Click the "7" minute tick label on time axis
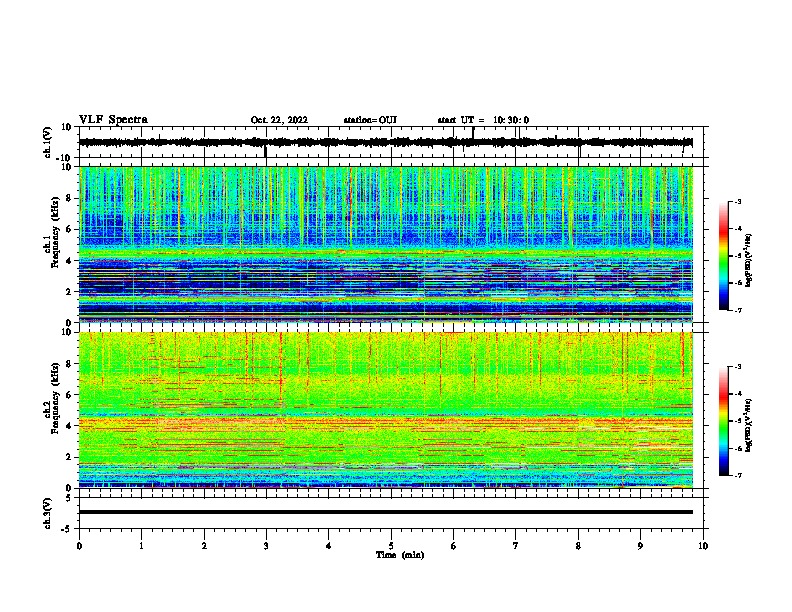Screen dimensions: 792x612 click(516, 546)
